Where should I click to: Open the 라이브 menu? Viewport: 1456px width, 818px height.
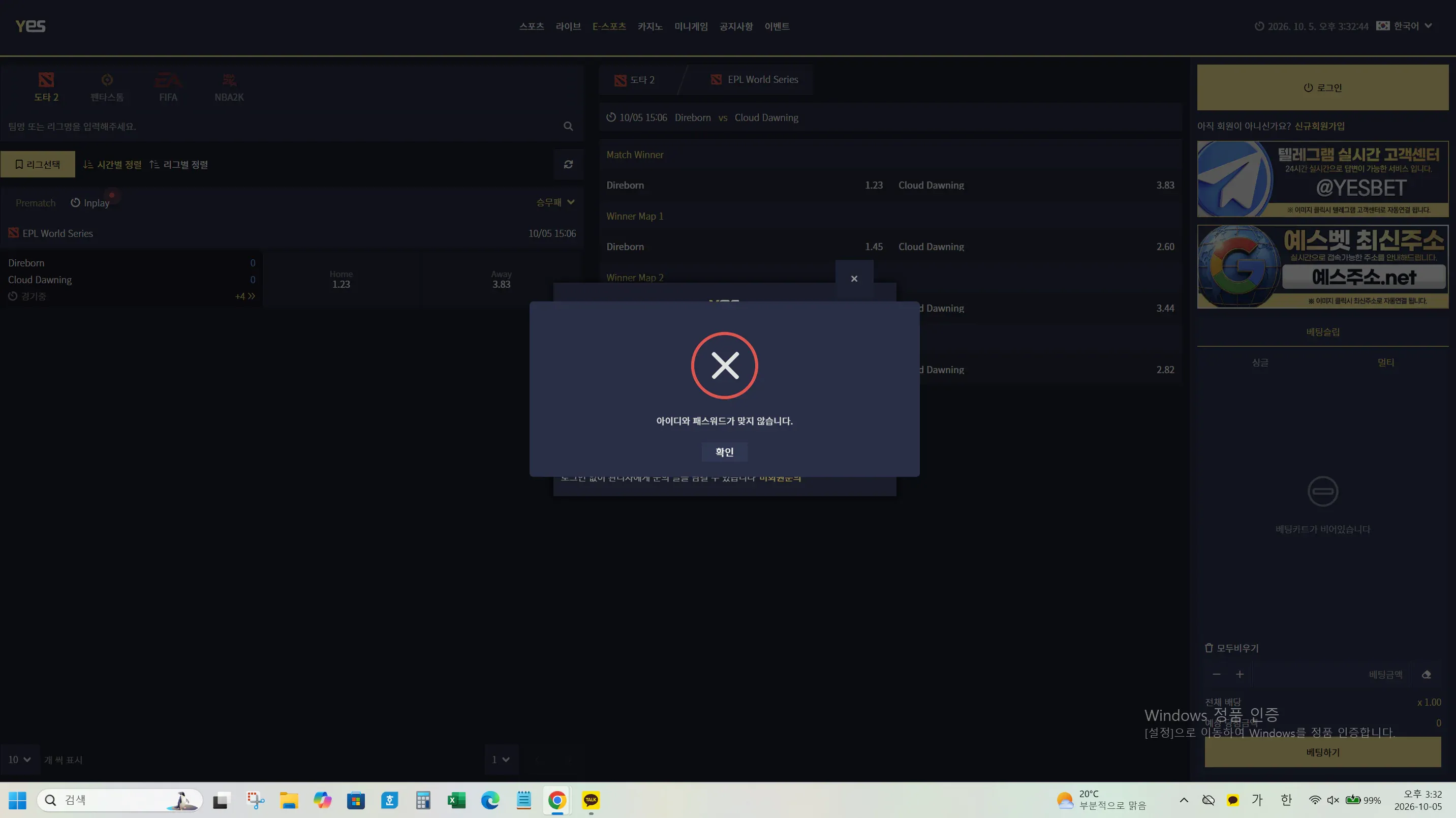pyautogui.click(x=568, y=26)
